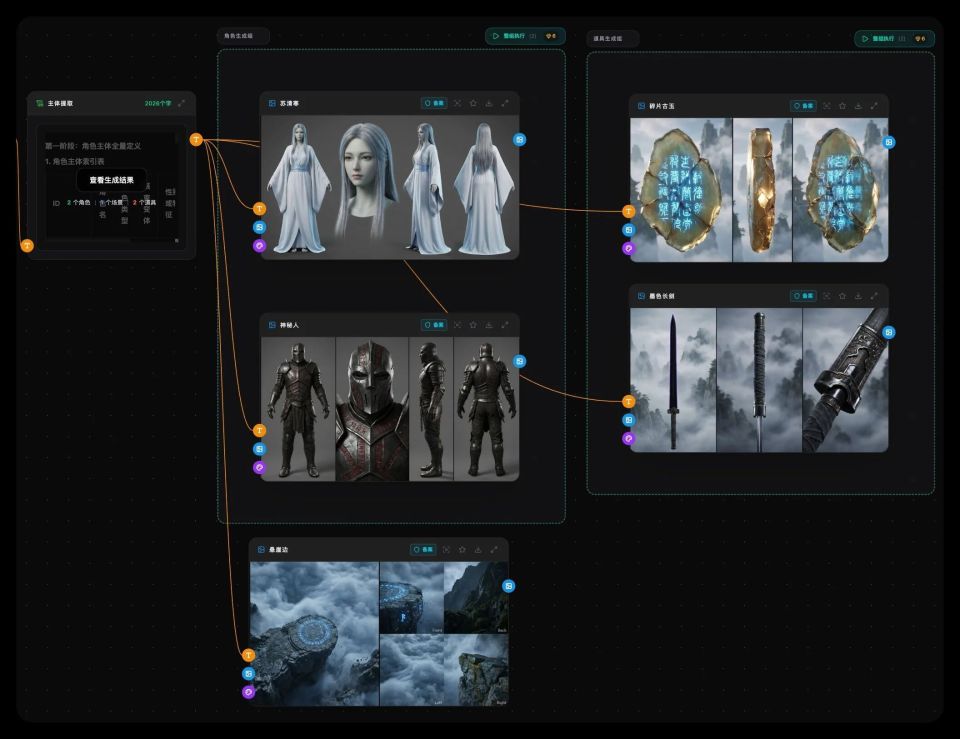Click the orange text input port of 神秘人

260,430
